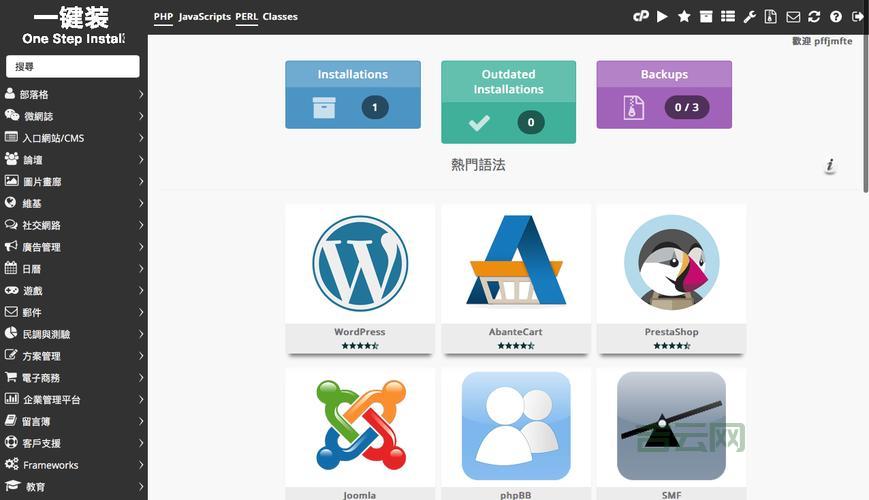Expand the 電子商務 sidebar category
The height and width of the screenshot is (500, 869).
[73, 378]
